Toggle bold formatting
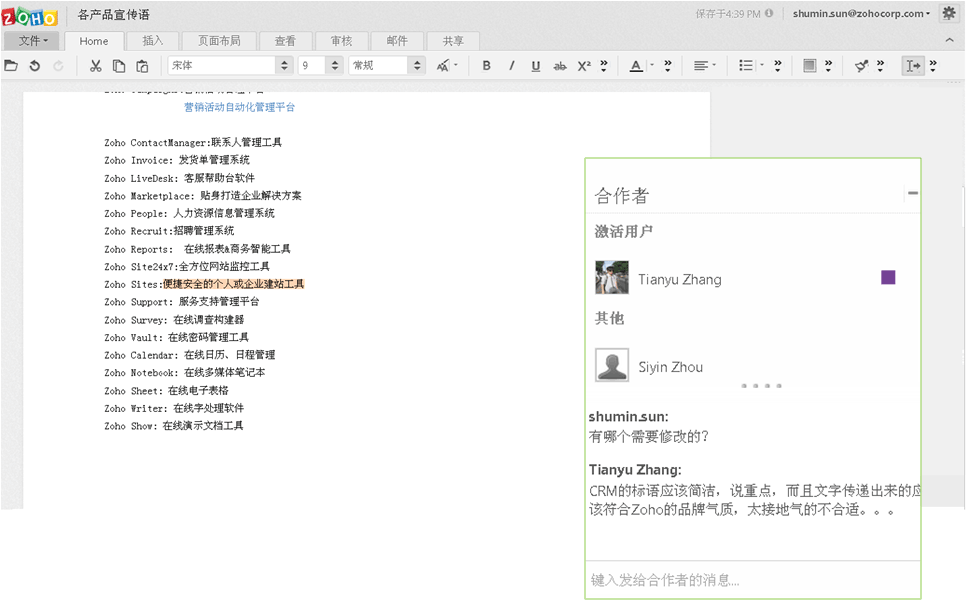The height and width of the screenshot is (604, 966). pos(487,66)
